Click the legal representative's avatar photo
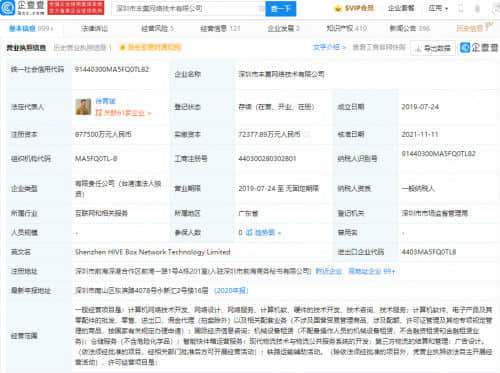Screen dimensions: 500x373 (83, 107)
